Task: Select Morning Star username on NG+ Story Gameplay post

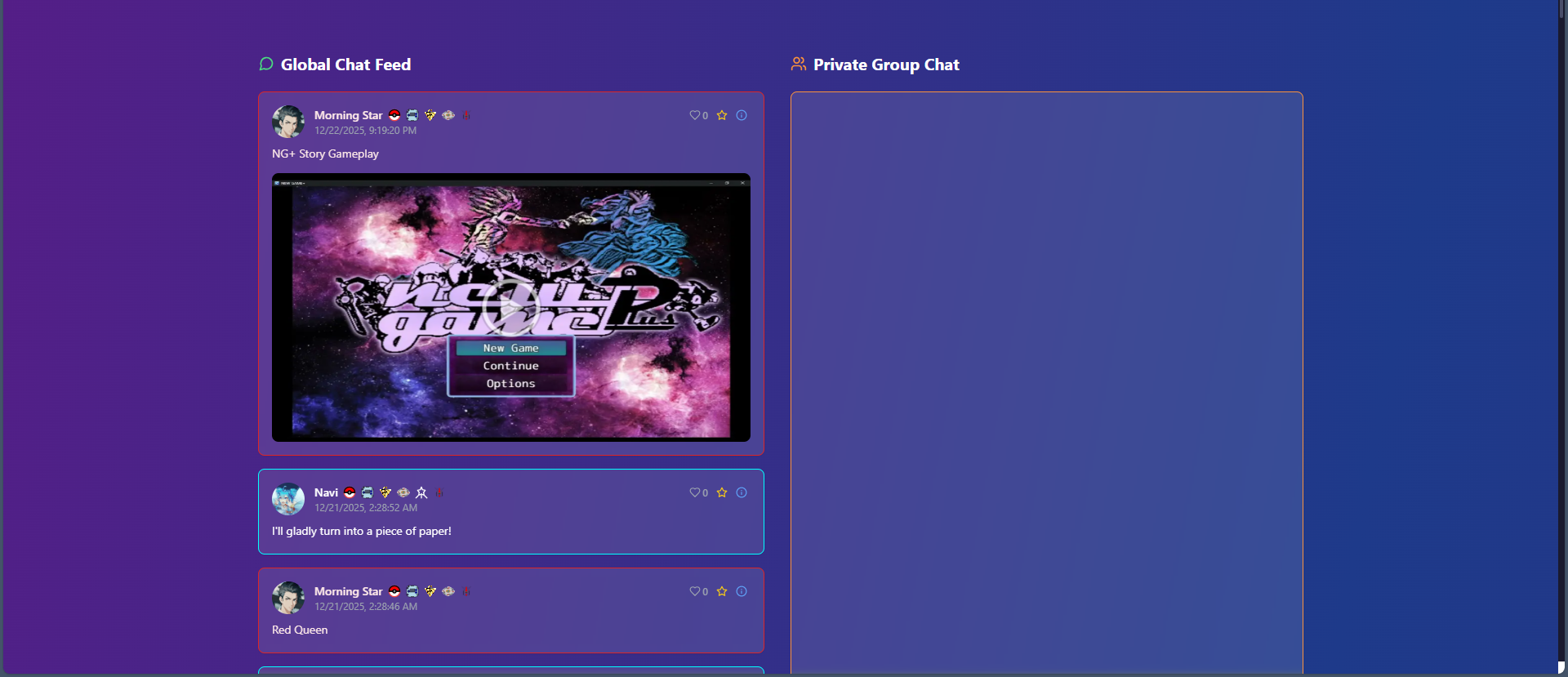Action: coord(348,115)
